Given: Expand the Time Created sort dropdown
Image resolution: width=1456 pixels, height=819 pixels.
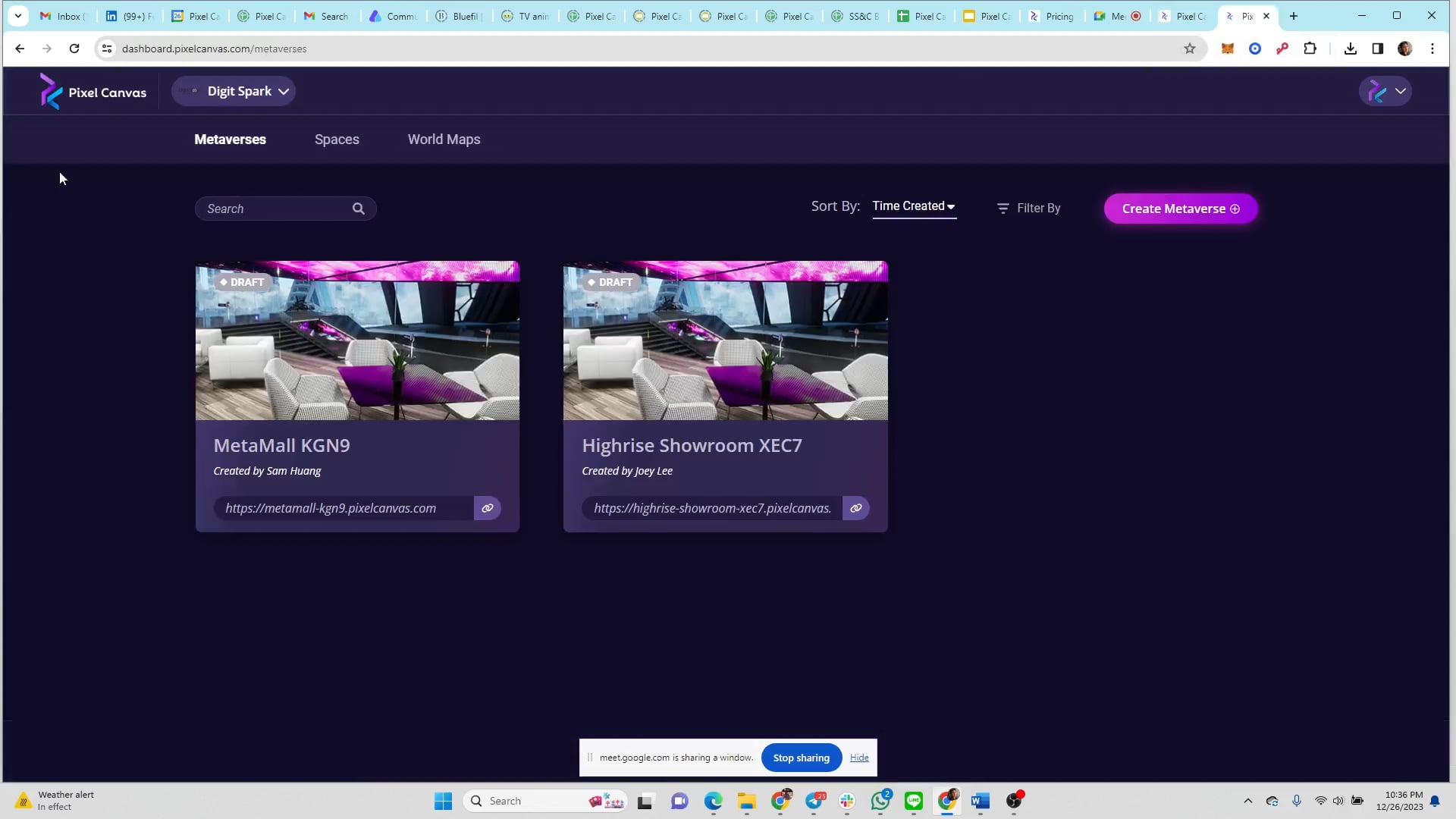Looking at the screenshot, I should (913, 206).
